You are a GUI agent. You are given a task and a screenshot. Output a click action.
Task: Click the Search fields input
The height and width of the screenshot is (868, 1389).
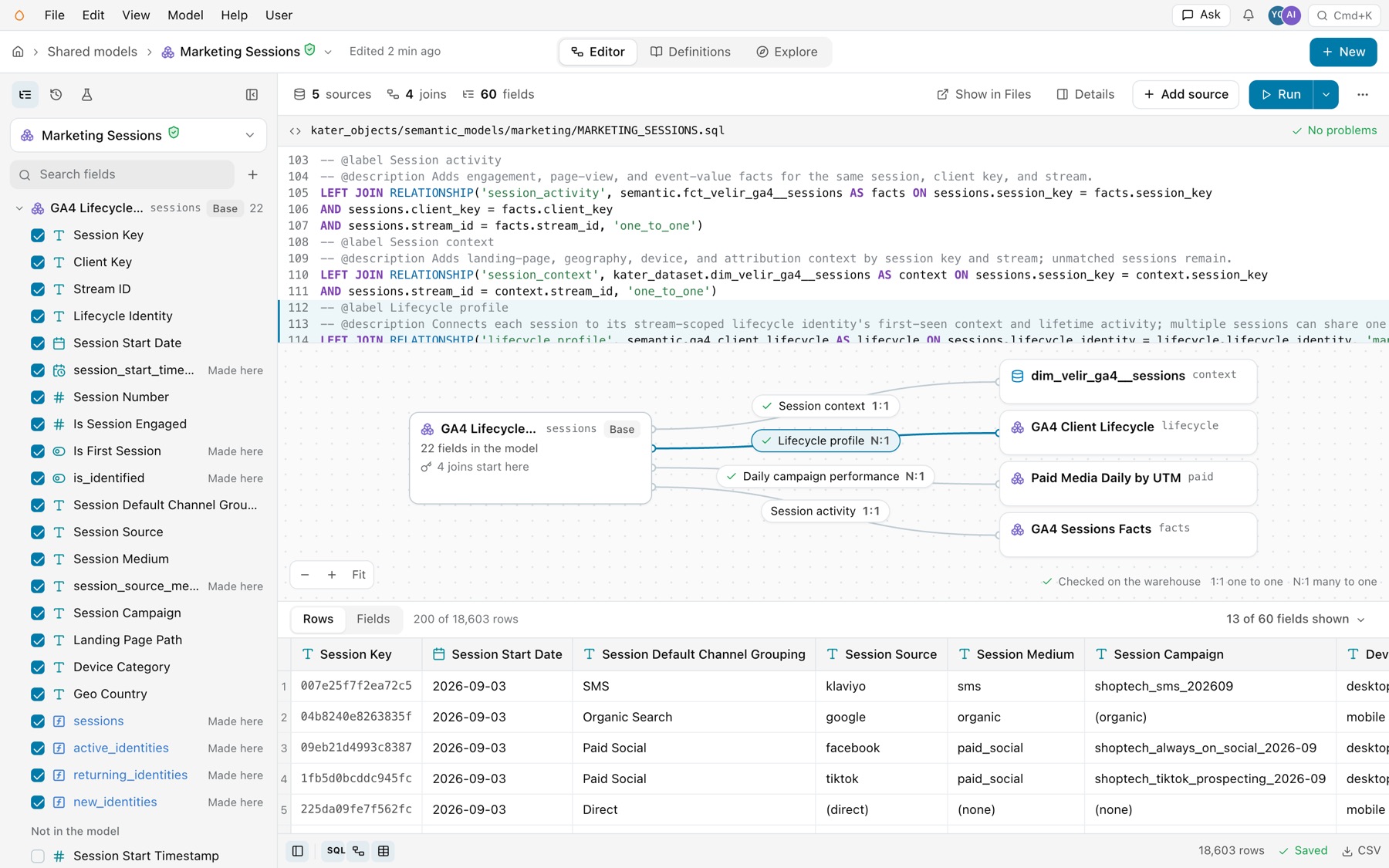tap(123, 174)
